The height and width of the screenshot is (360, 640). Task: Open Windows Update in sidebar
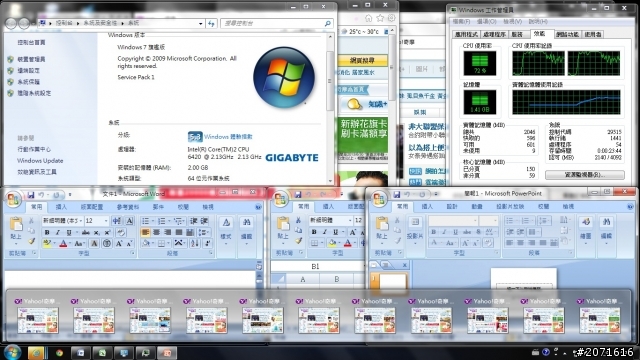coord(40,161)
